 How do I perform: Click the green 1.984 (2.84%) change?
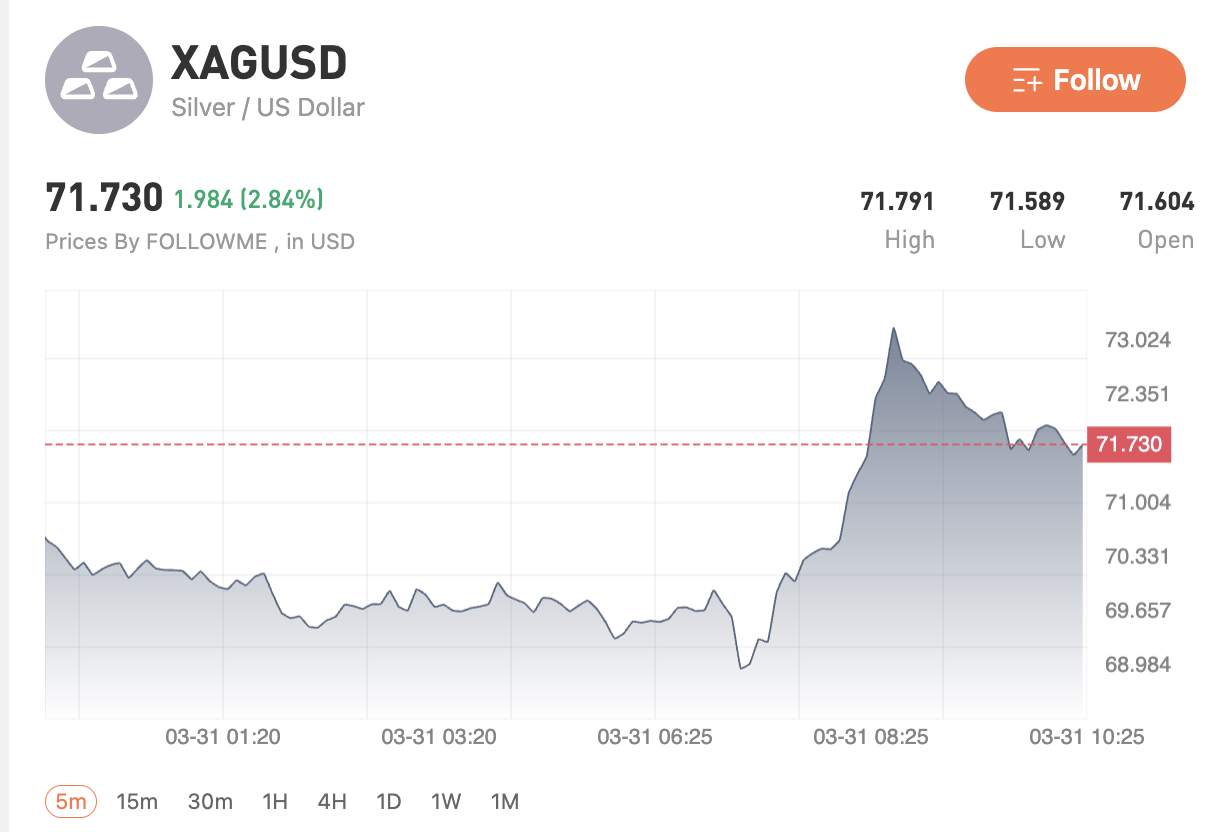click(x=249, y=199)
